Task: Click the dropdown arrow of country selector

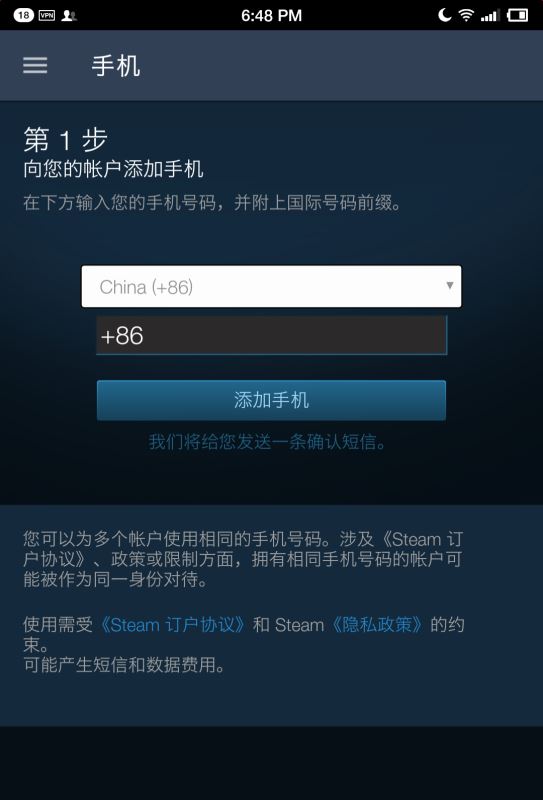Action: pos(450,285)
